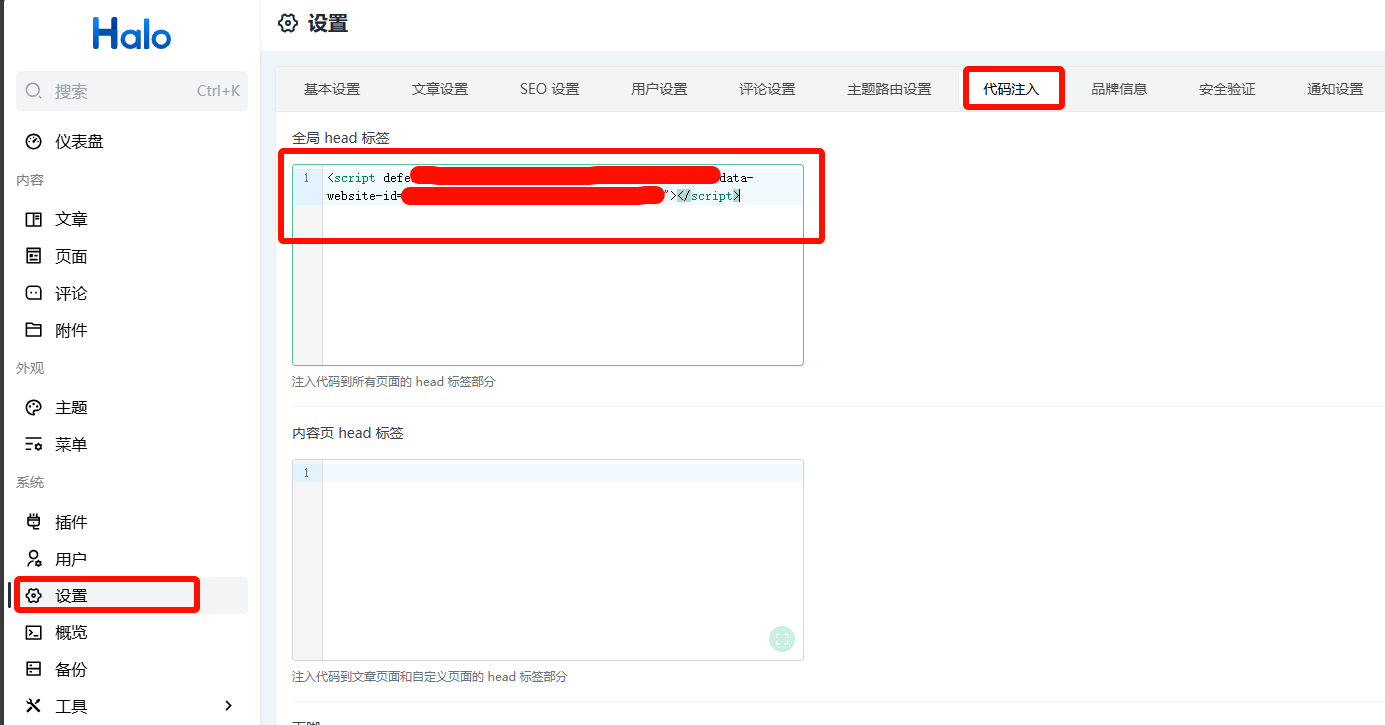Click line number 1 in global head editor
The width and height of the screenshot is (1385, 725).
(x=306, y=178)
